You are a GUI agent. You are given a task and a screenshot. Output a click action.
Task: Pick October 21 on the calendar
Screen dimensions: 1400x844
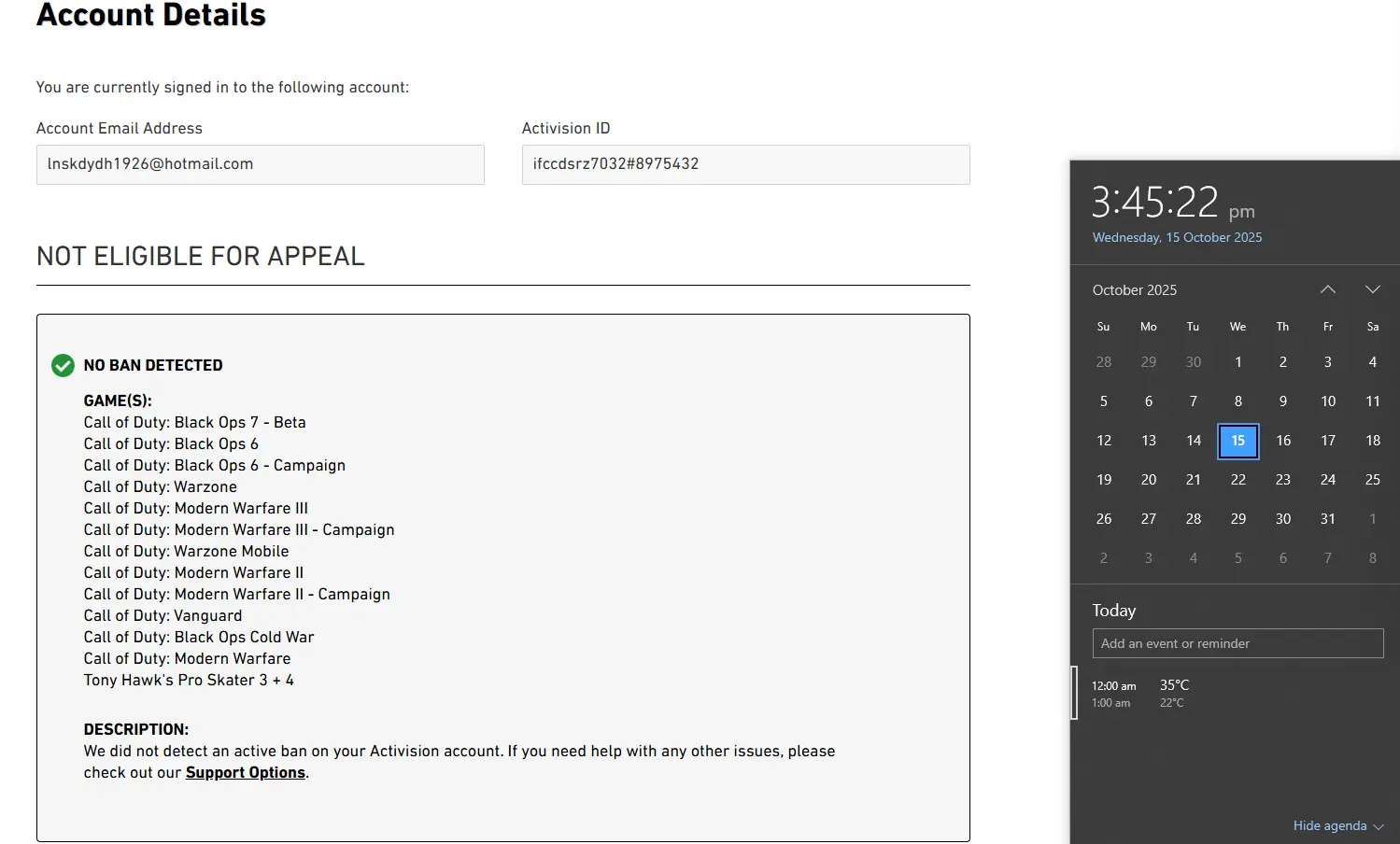click(1194, 480)
